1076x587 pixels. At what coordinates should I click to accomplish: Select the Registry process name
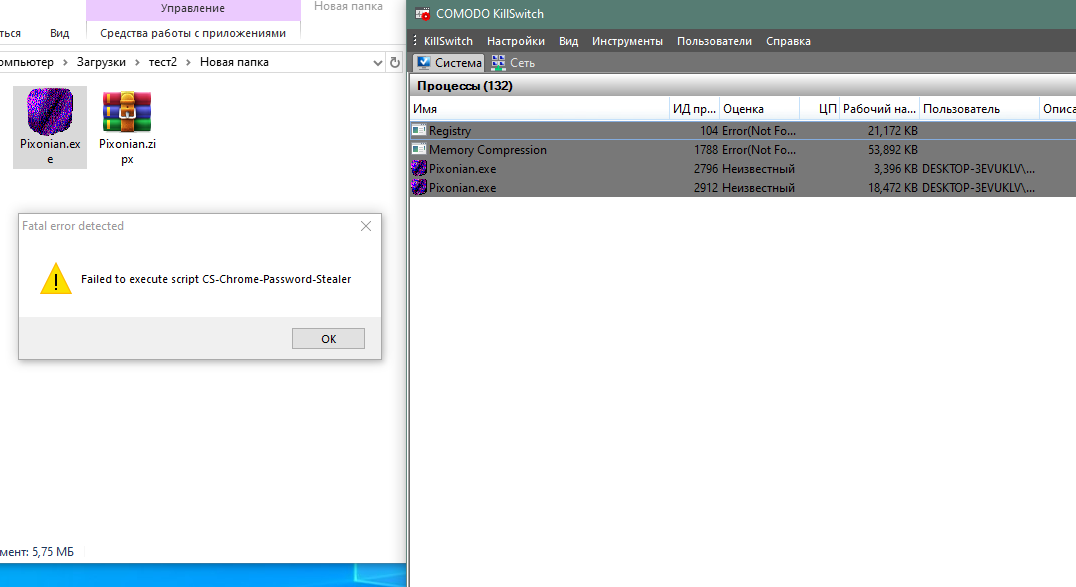click(x=449, y=130)
